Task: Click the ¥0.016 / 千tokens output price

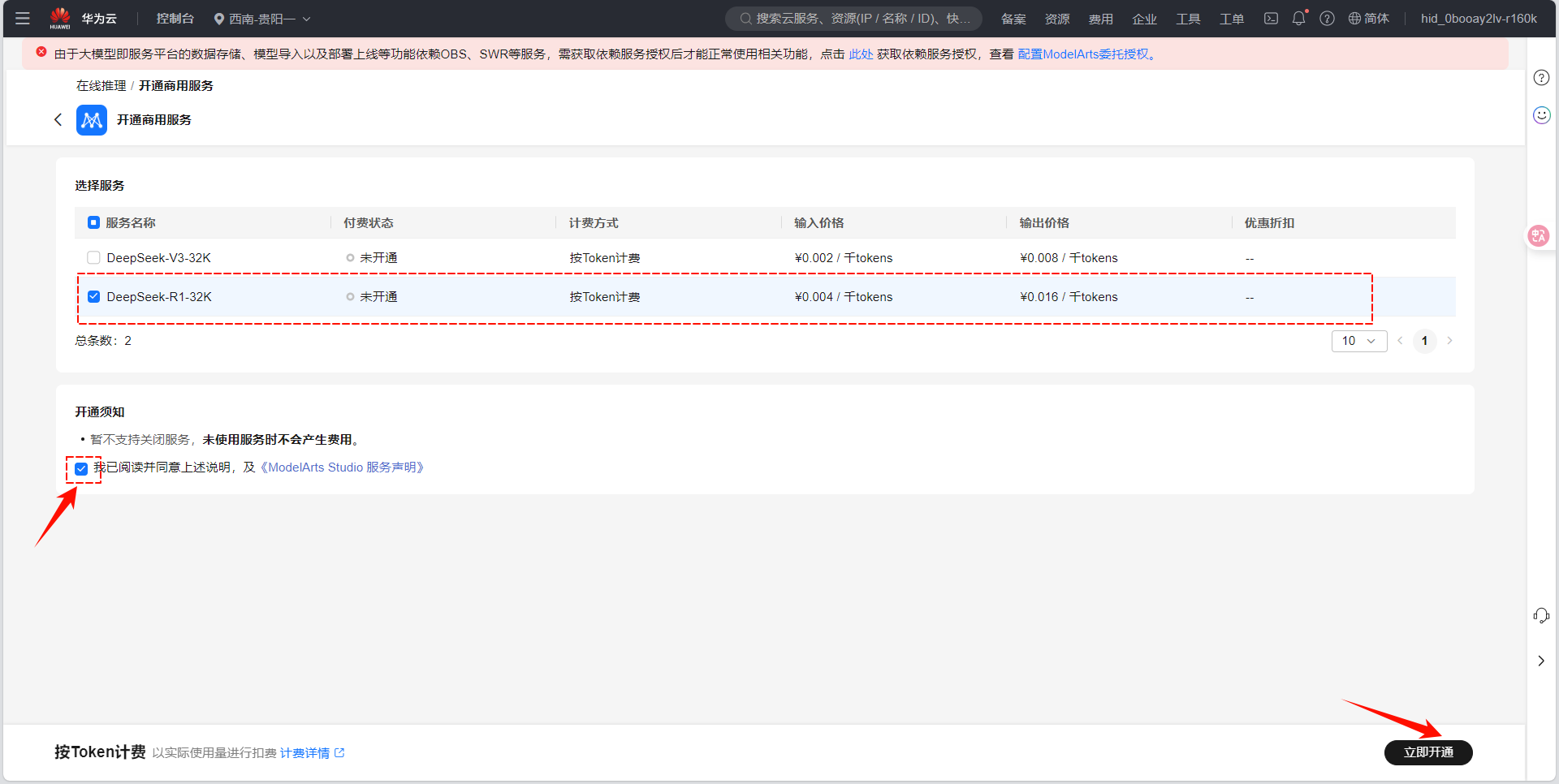Action: point(1069,296)
